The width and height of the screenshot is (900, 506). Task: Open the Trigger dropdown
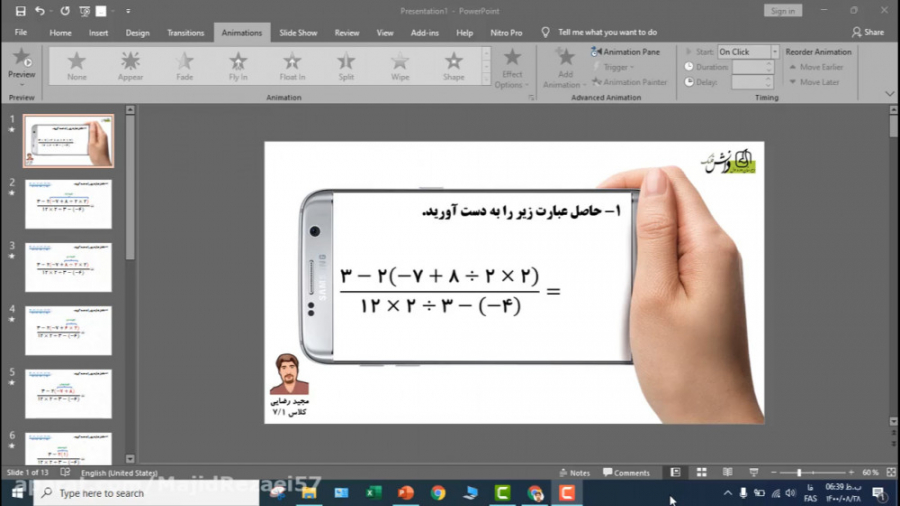(614, 67)
